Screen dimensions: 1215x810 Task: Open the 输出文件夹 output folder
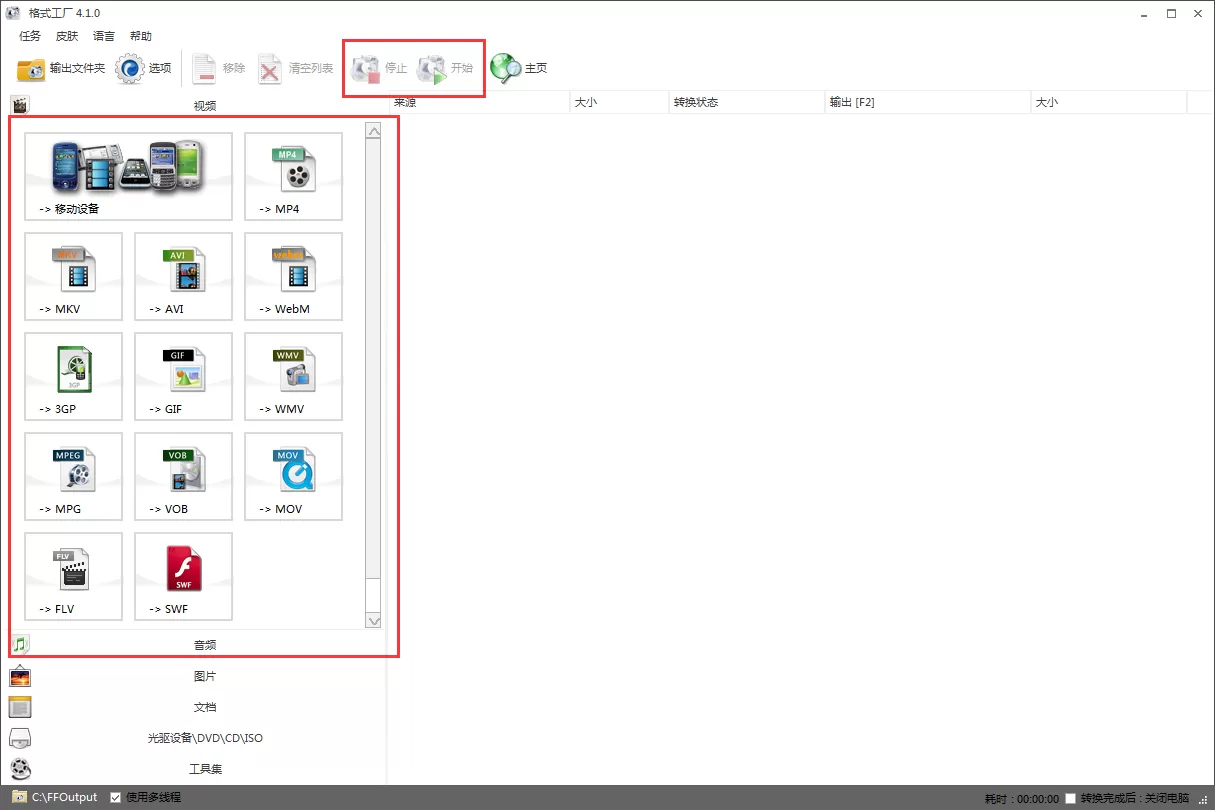click(61, 69)
